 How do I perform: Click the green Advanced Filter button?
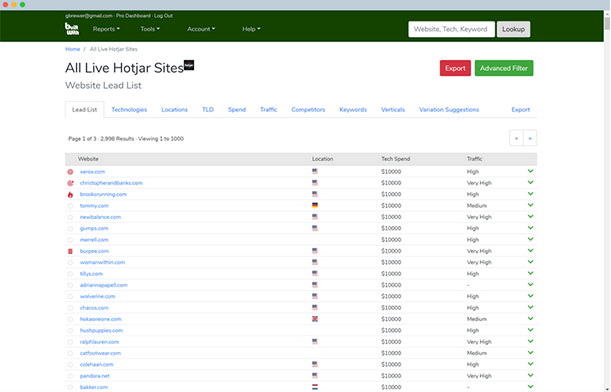pyautogui.click(x=504, y=68)
